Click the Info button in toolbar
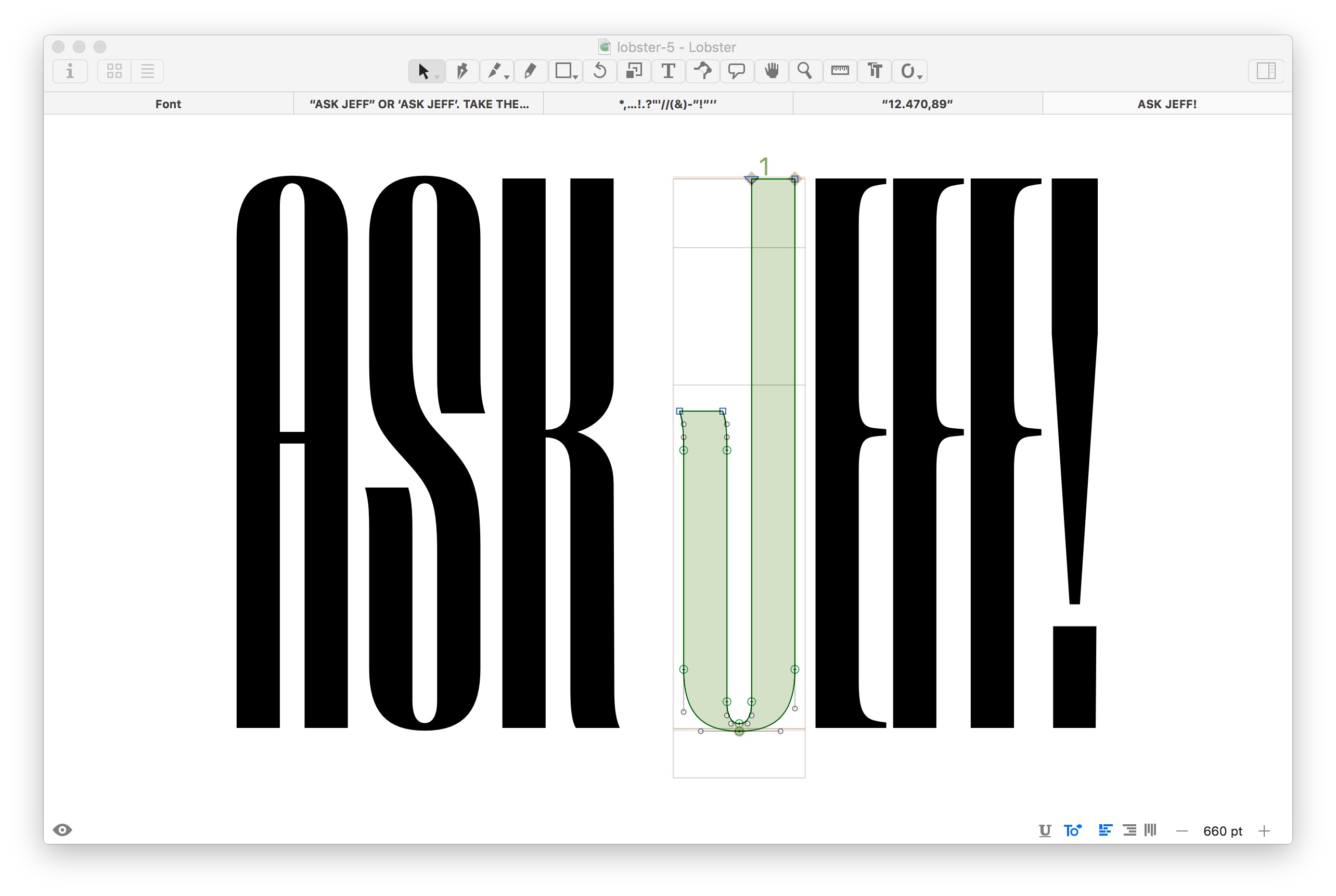 pyautogui.click(x=70, y=71)
